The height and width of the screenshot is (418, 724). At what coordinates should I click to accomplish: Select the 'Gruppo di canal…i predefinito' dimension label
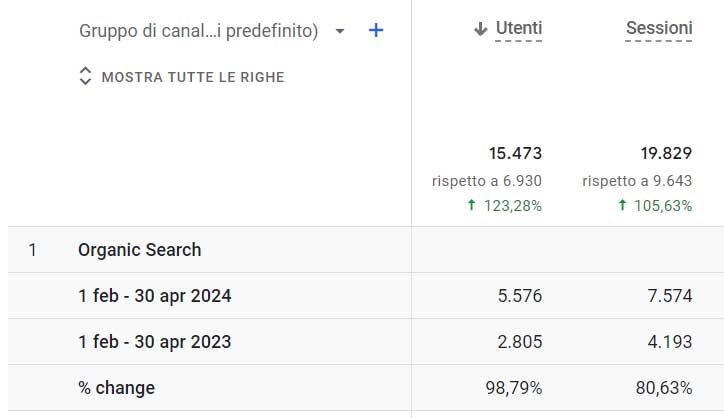click(198, 31)
